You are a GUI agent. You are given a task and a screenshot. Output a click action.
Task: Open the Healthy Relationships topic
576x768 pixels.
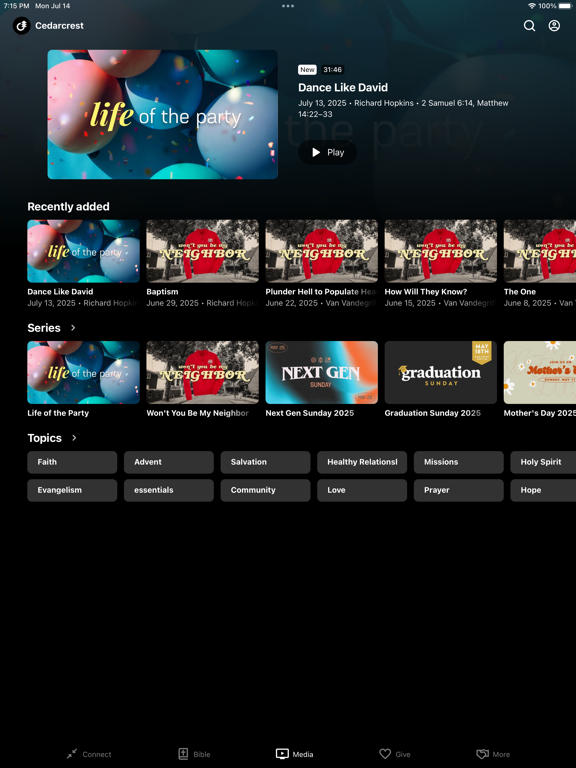[x=362, y=462]
